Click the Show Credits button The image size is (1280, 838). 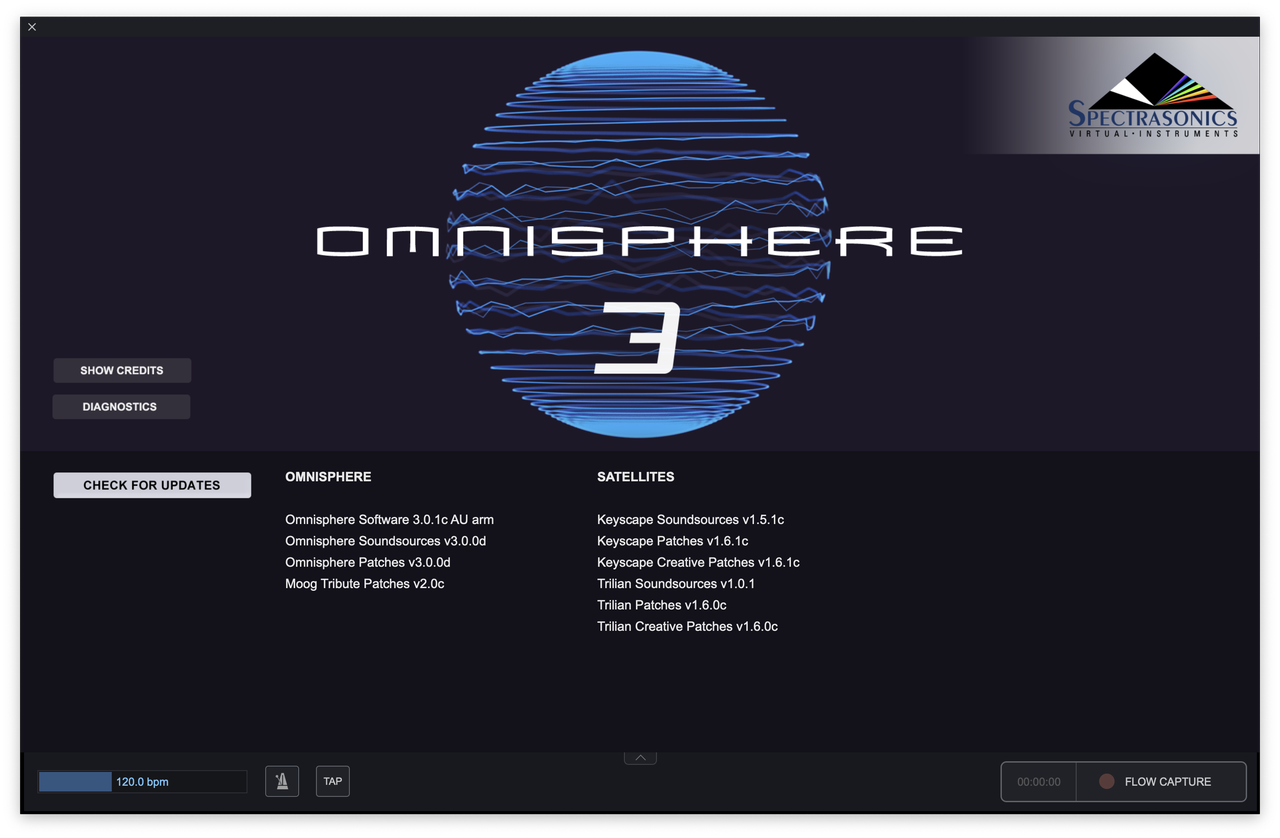(x=122, y=370)
